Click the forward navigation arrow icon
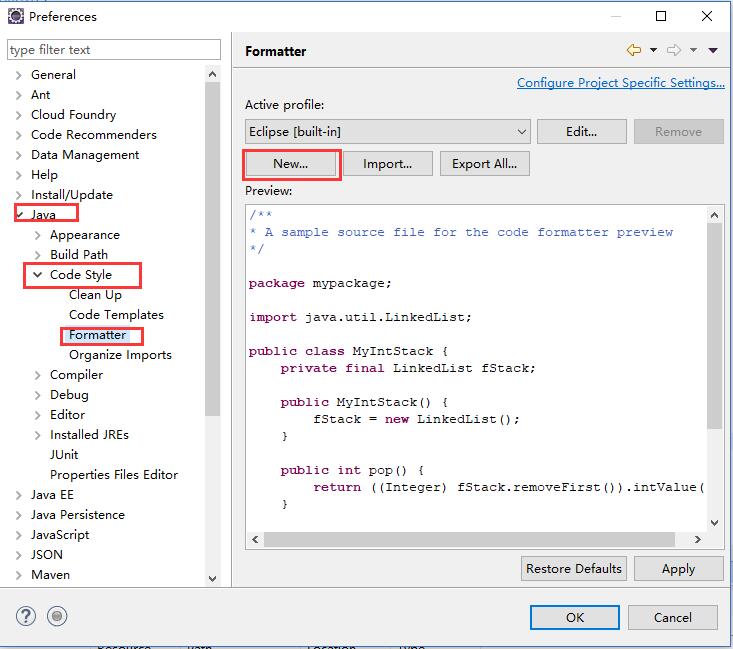The height and width of the screenshot is (649, 733). click(x=674, y=50)
